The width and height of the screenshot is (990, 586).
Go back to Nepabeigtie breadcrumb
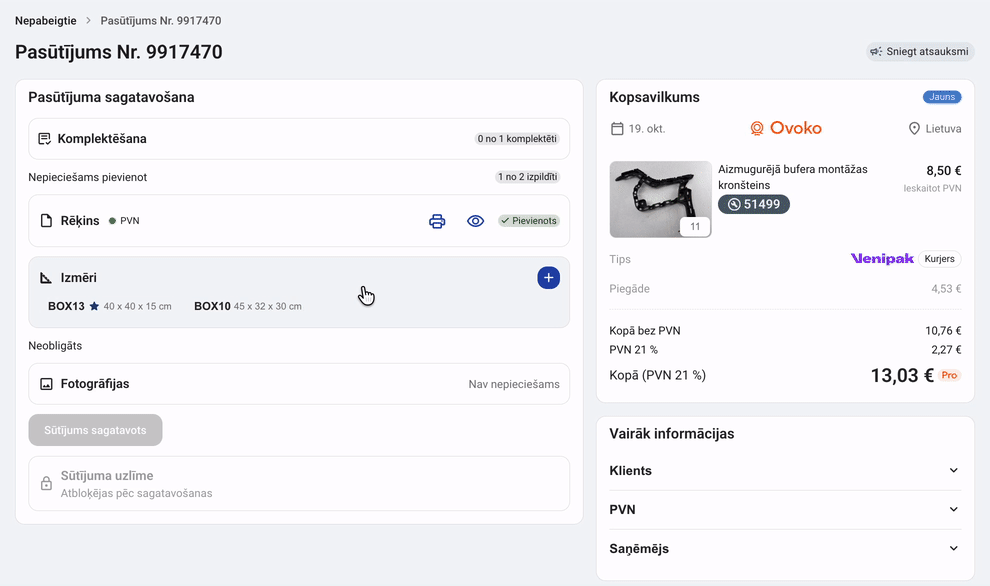[45, 21]
